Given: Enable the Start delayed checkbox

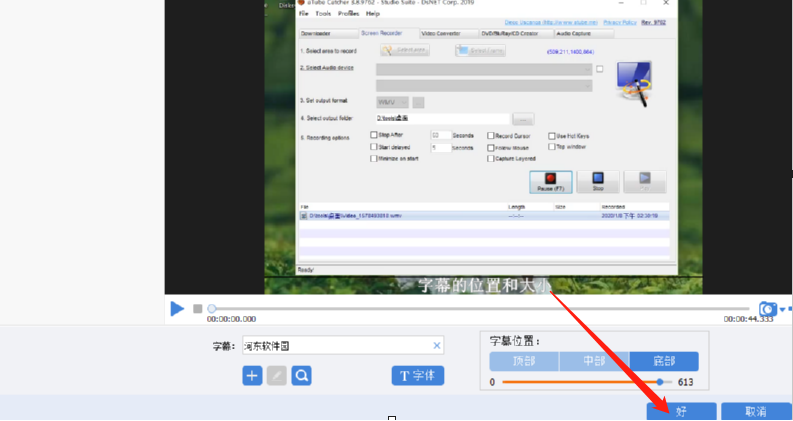Looking at the screenshot, I should coord(374,147).
